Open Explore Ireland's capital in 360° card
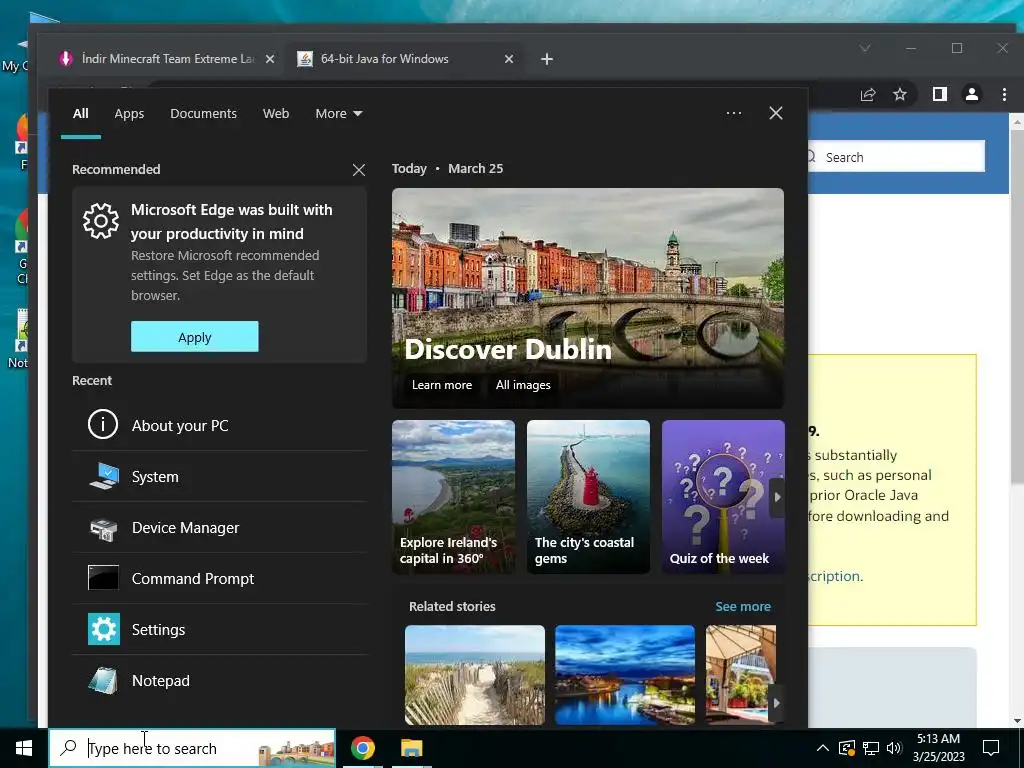Viewport: 1024px width, 768px height. pos(453,497)
